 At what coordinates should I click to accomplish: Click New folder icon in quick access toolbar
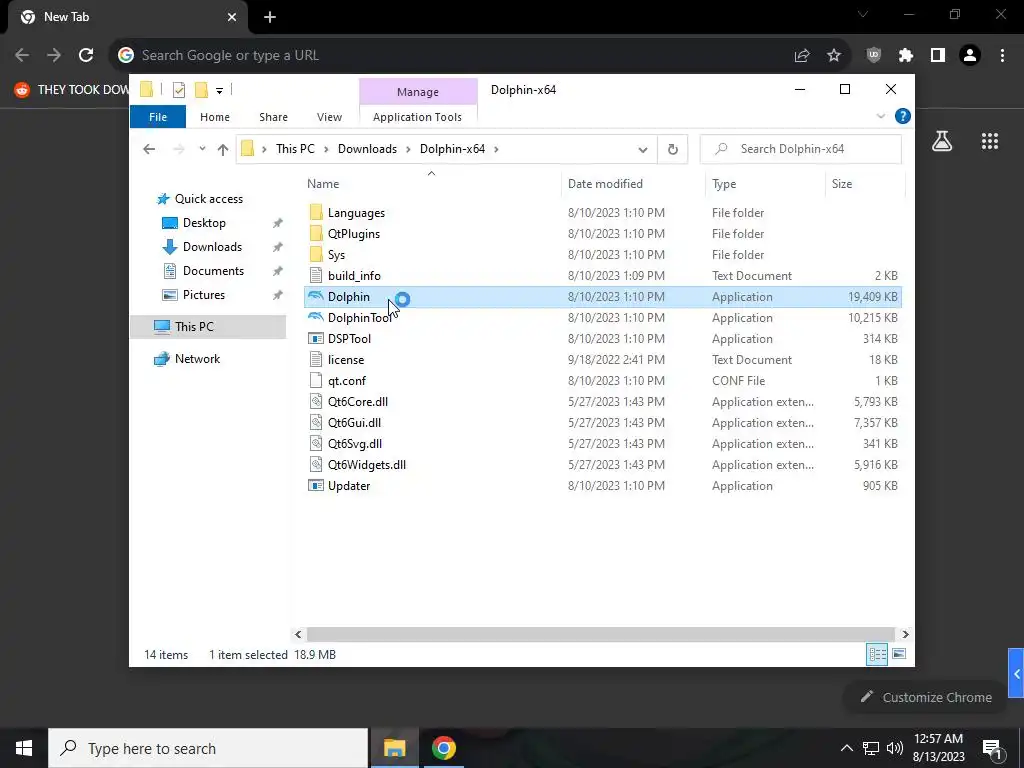click(x=202, y=89)
